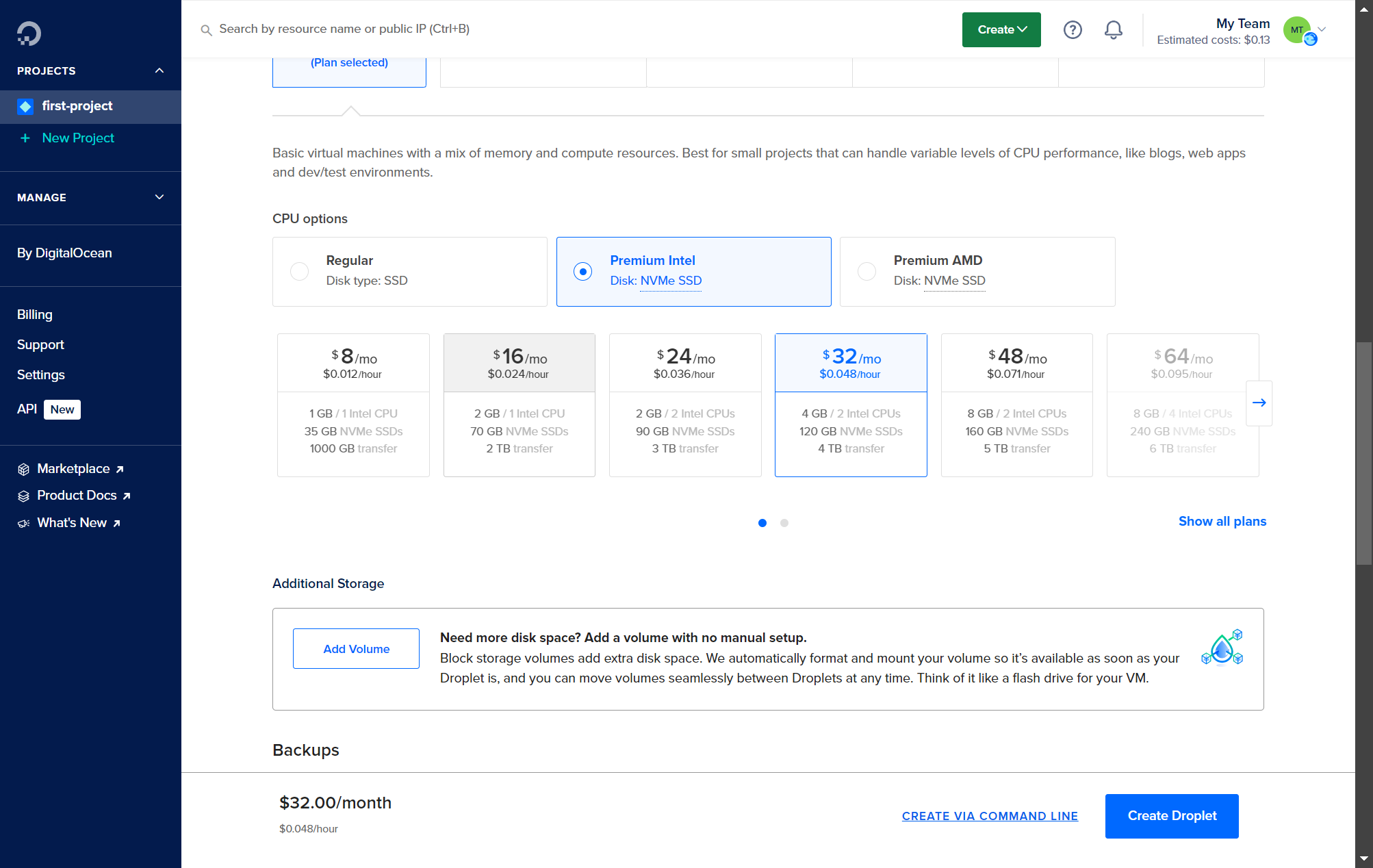Open the Support menu item
This screenshot has width=1373, height=868.
click(40, 344)
